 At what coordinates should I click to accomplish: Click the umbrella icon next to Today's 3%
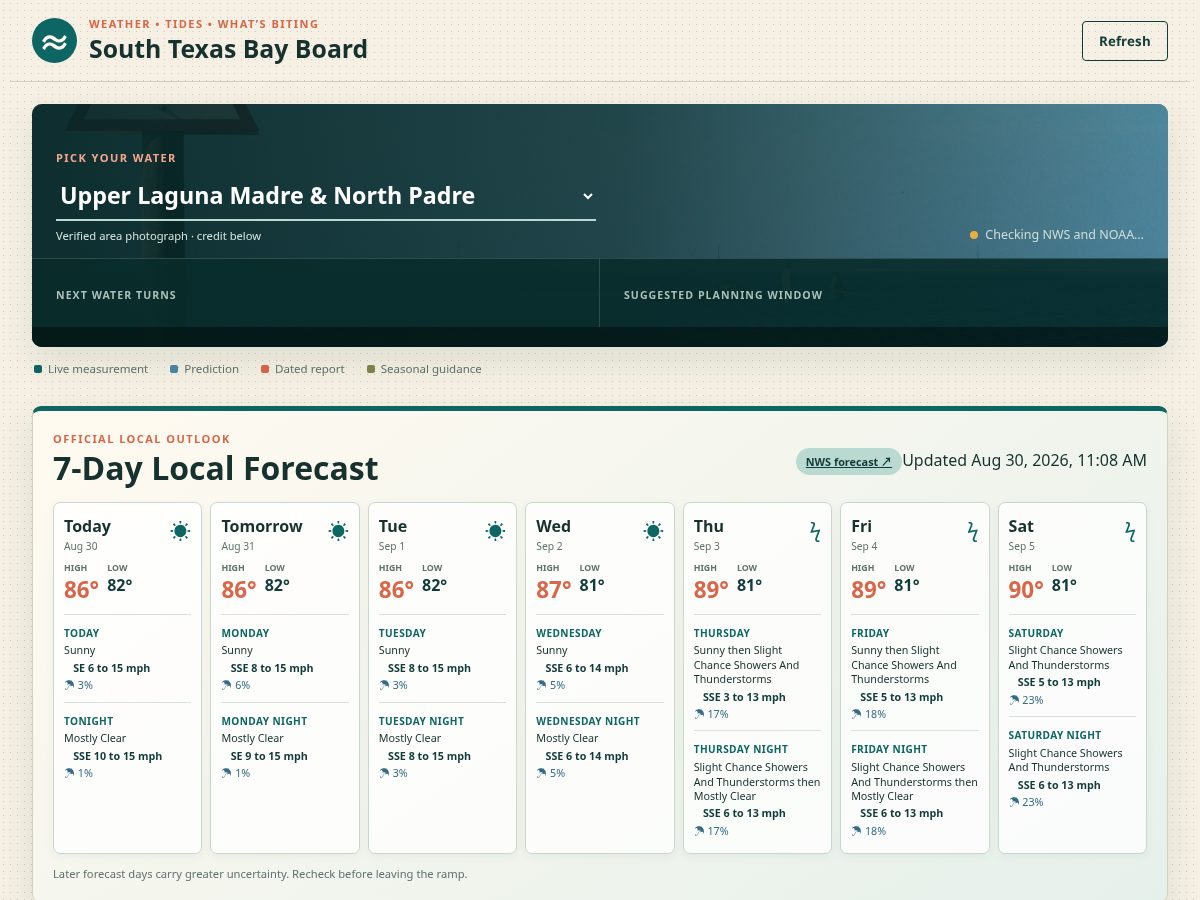point(69,685)
